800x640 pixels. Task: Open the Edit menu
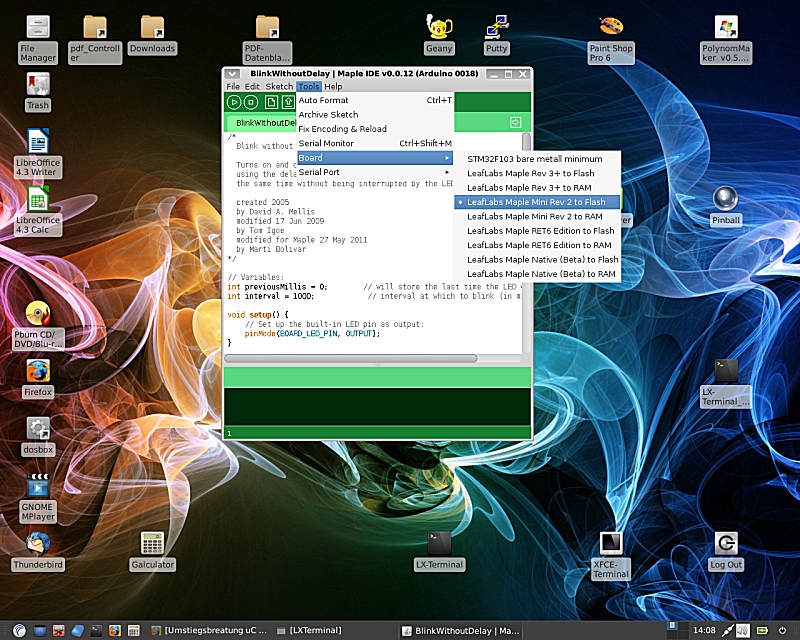[x=252, y=86]
